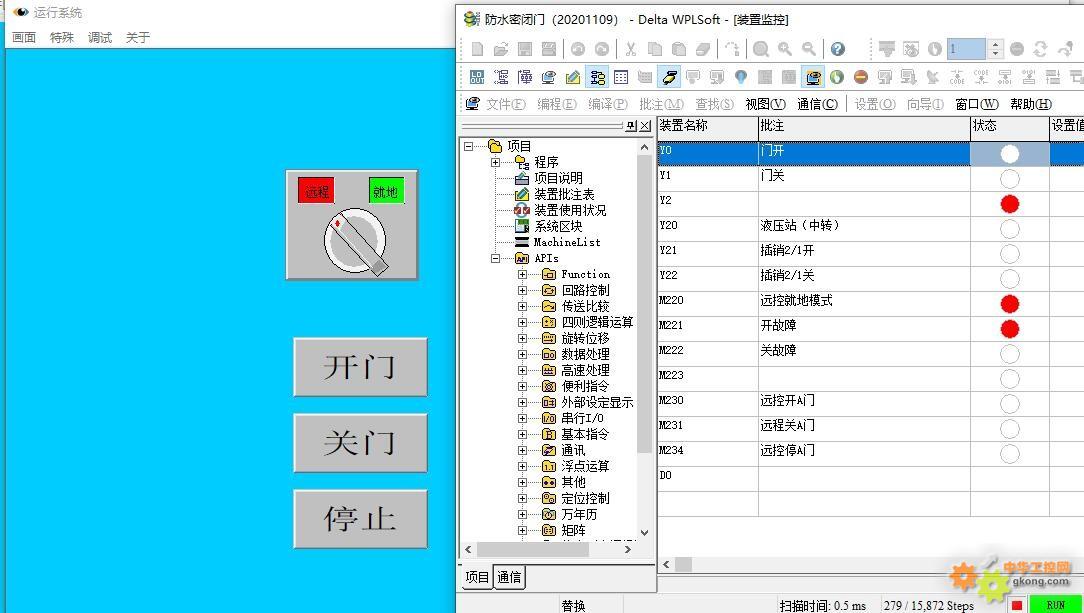This screenshot has height=613, width=1084.
Task: Switch to the 通信 tab at panel bottom
Action: click(x=509, y=577)
